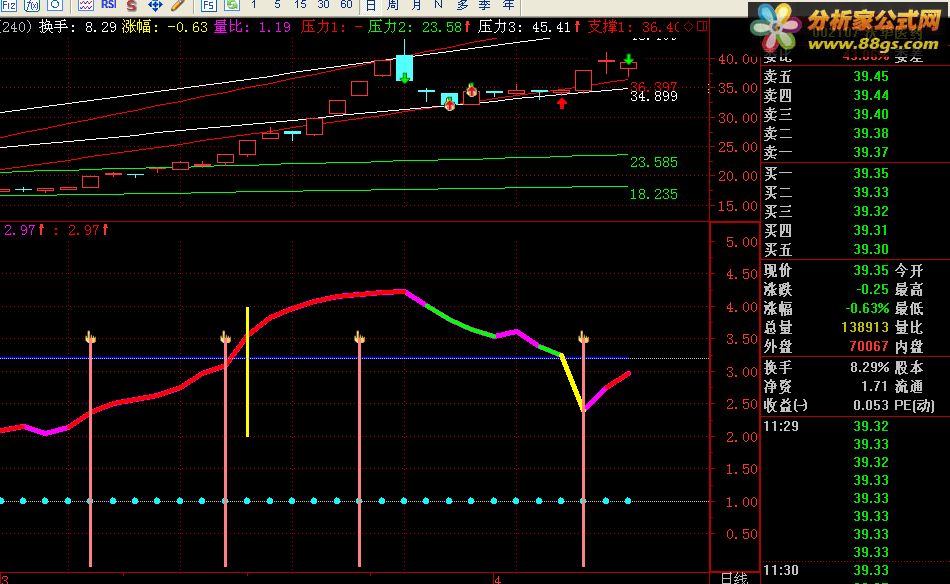The height and width of the screenshot is (584, 950).
Task: Click the 23.585 green pressure line label
Action: point(654,162)
